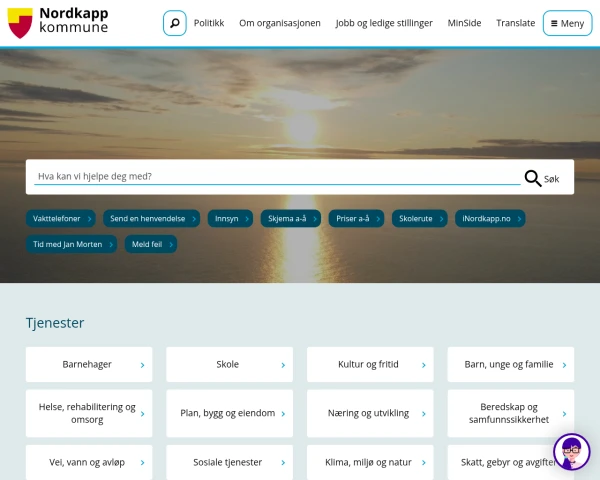Open the MinSide link

click(x=465, y=23)
